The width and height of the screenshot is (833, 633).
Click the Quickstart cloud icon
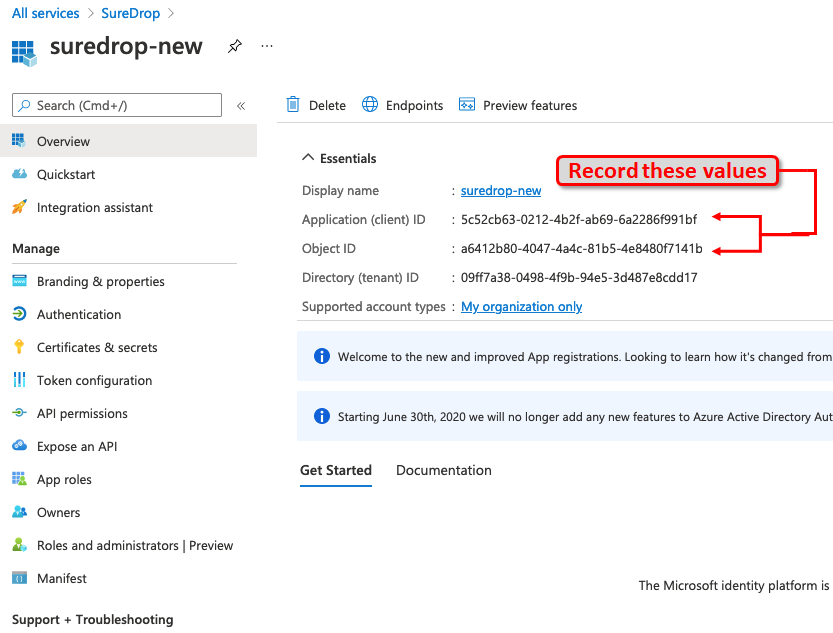19,174
